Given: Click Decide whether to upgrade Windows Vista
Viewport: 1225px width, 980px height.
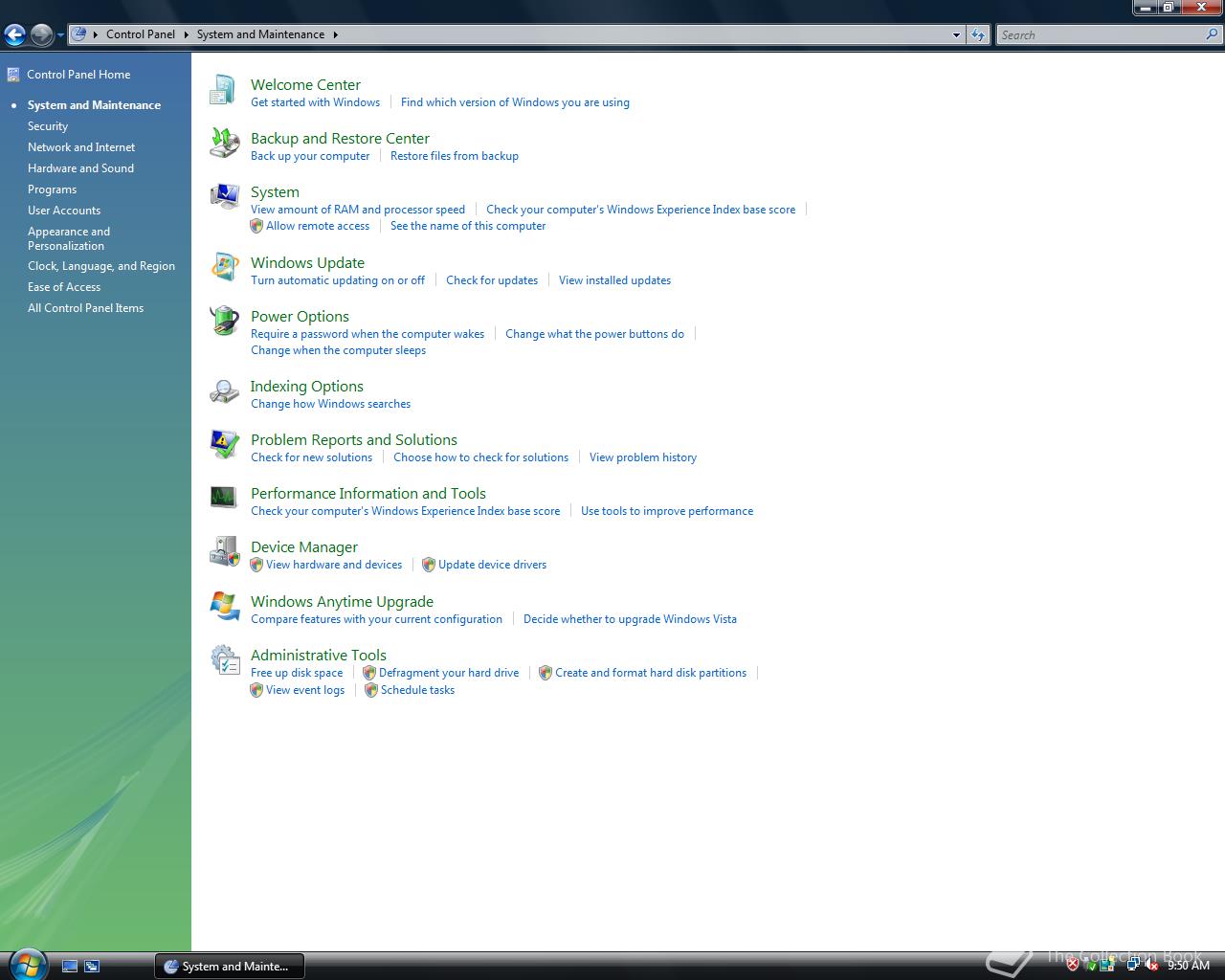Looking at the screenshot, I should [x=630, y=619].
